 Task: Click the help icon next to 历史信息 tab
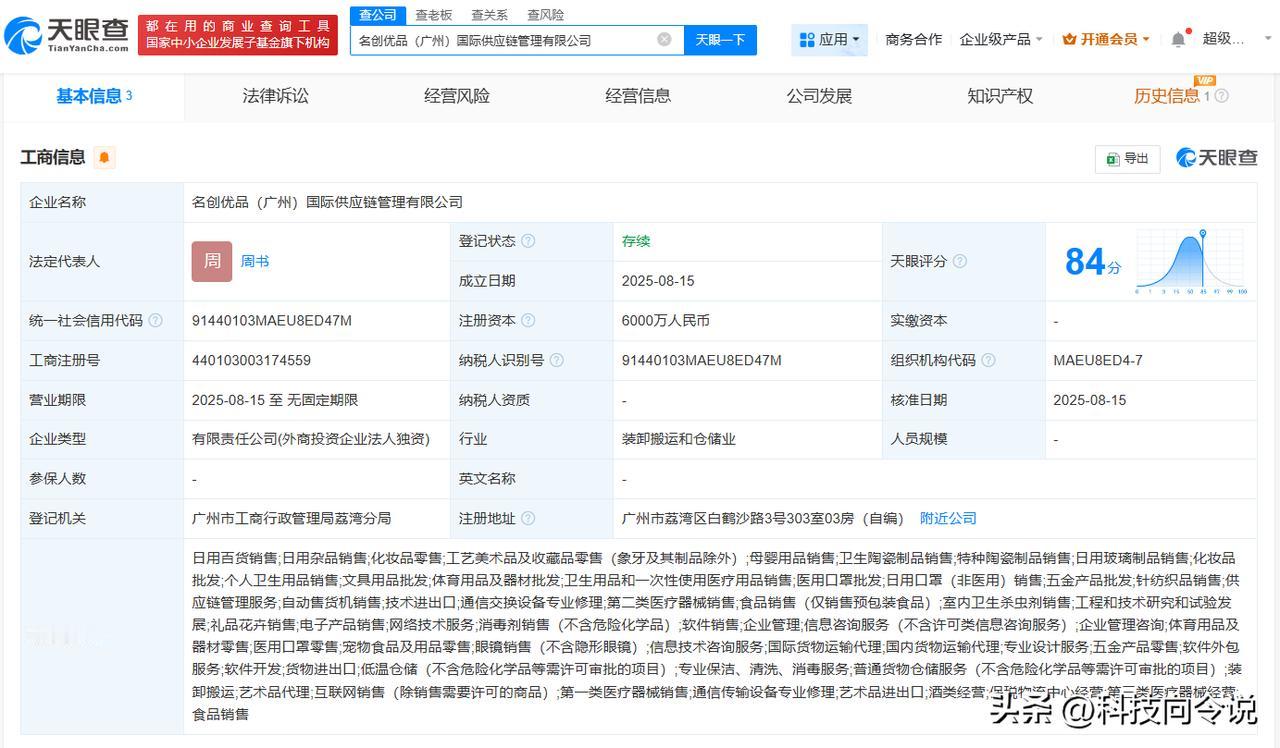(1221, 96)
